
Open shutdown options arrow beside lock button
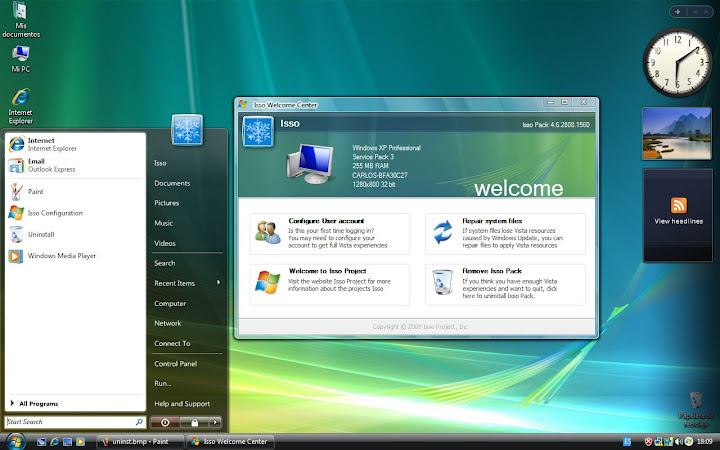216,423
